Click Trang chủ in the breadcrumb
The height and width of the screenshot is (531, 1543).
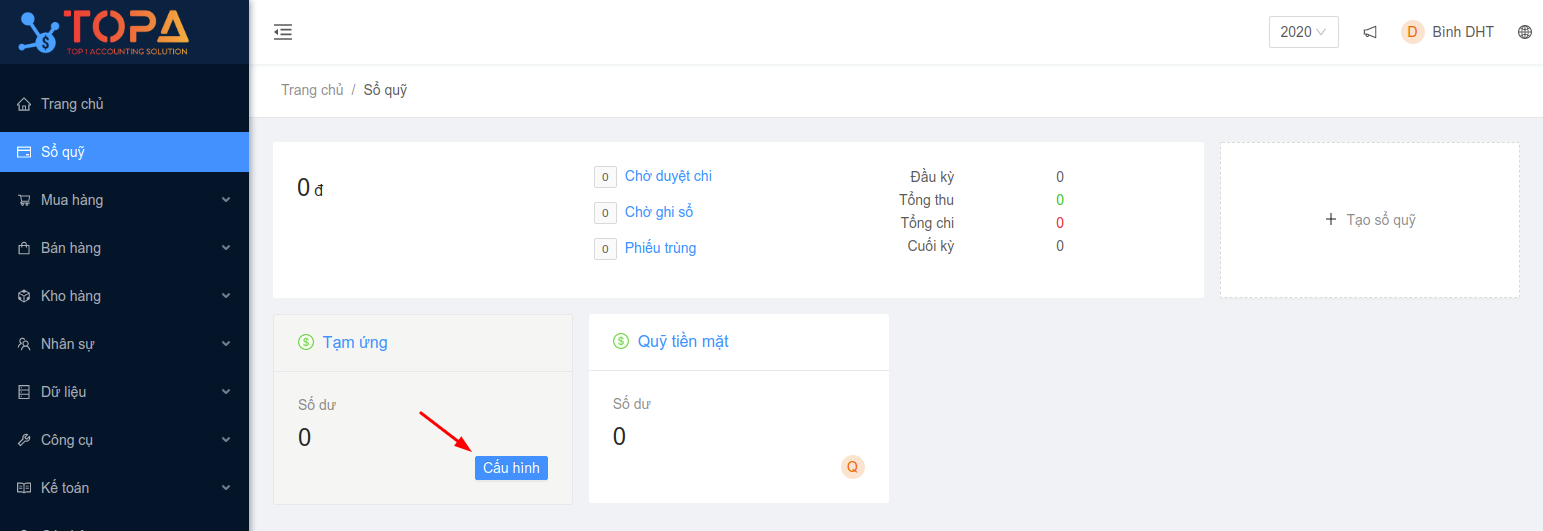pyautogui.click(x=312, y=90)
